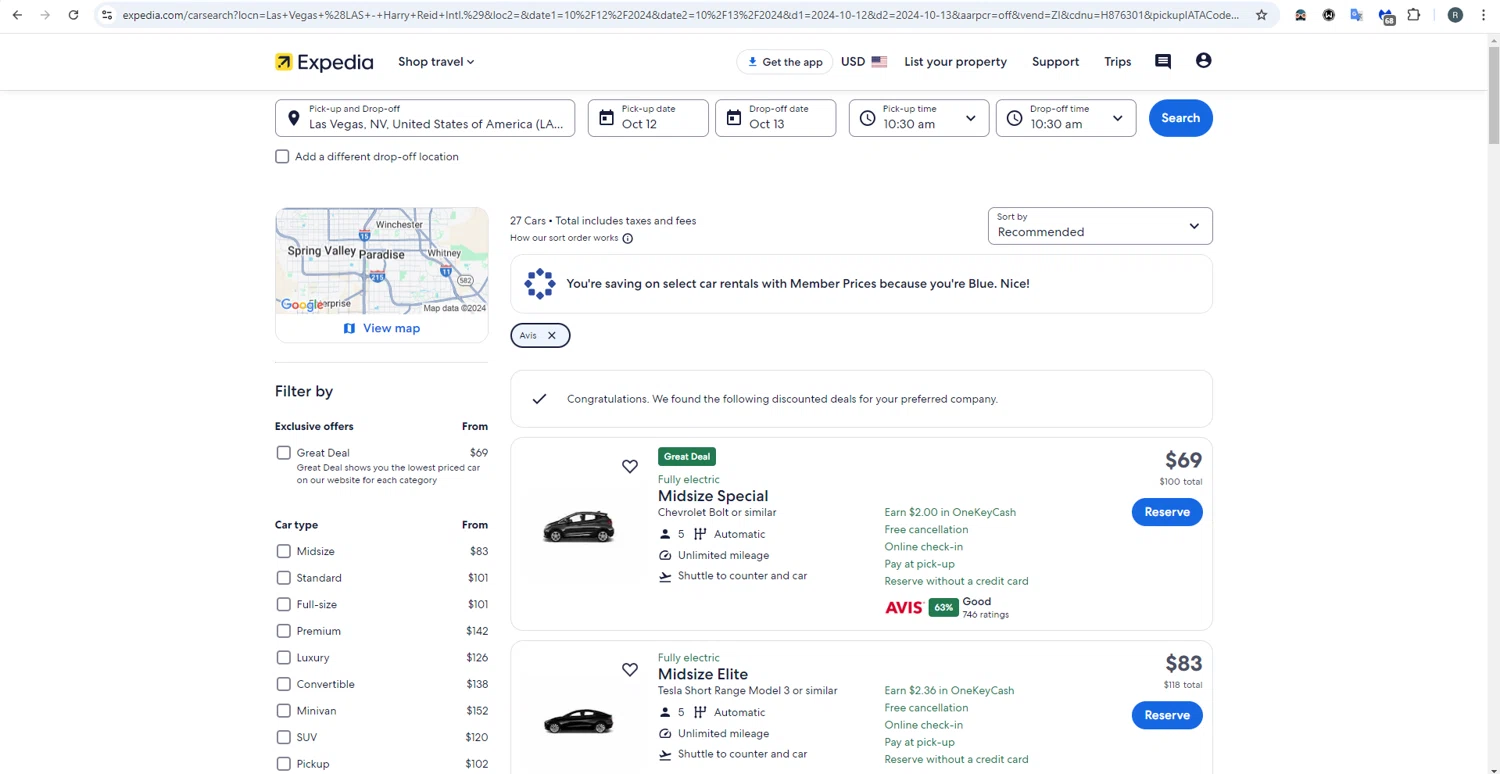Screen dimensions: 1500x774
Task: Bookmark this page with star icon
Action: tap(1261, 15)
